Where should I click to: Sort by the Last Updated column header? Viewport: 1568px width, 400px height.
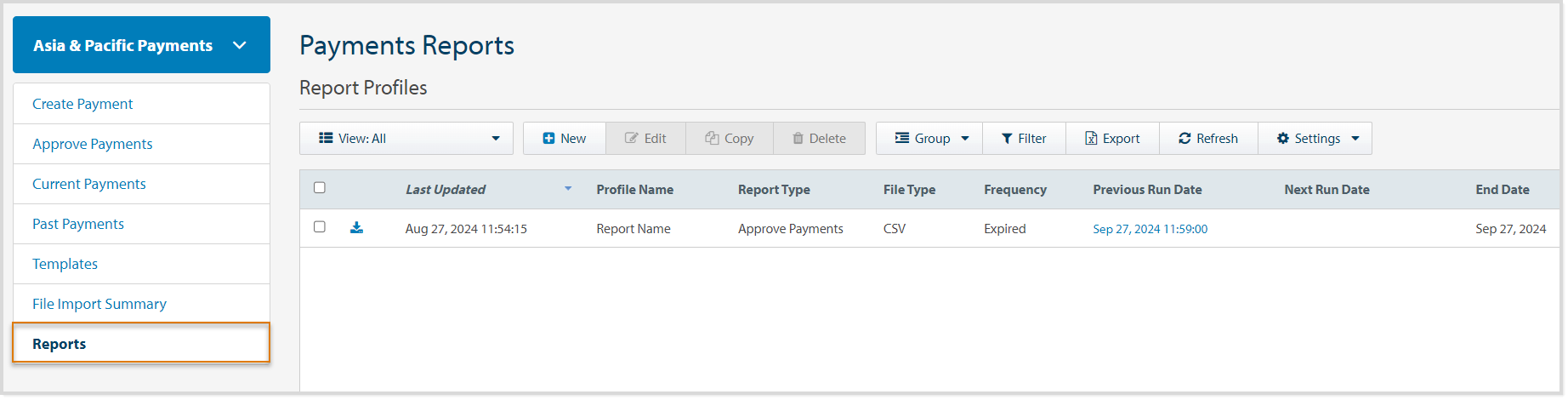[x=446, y=190]
